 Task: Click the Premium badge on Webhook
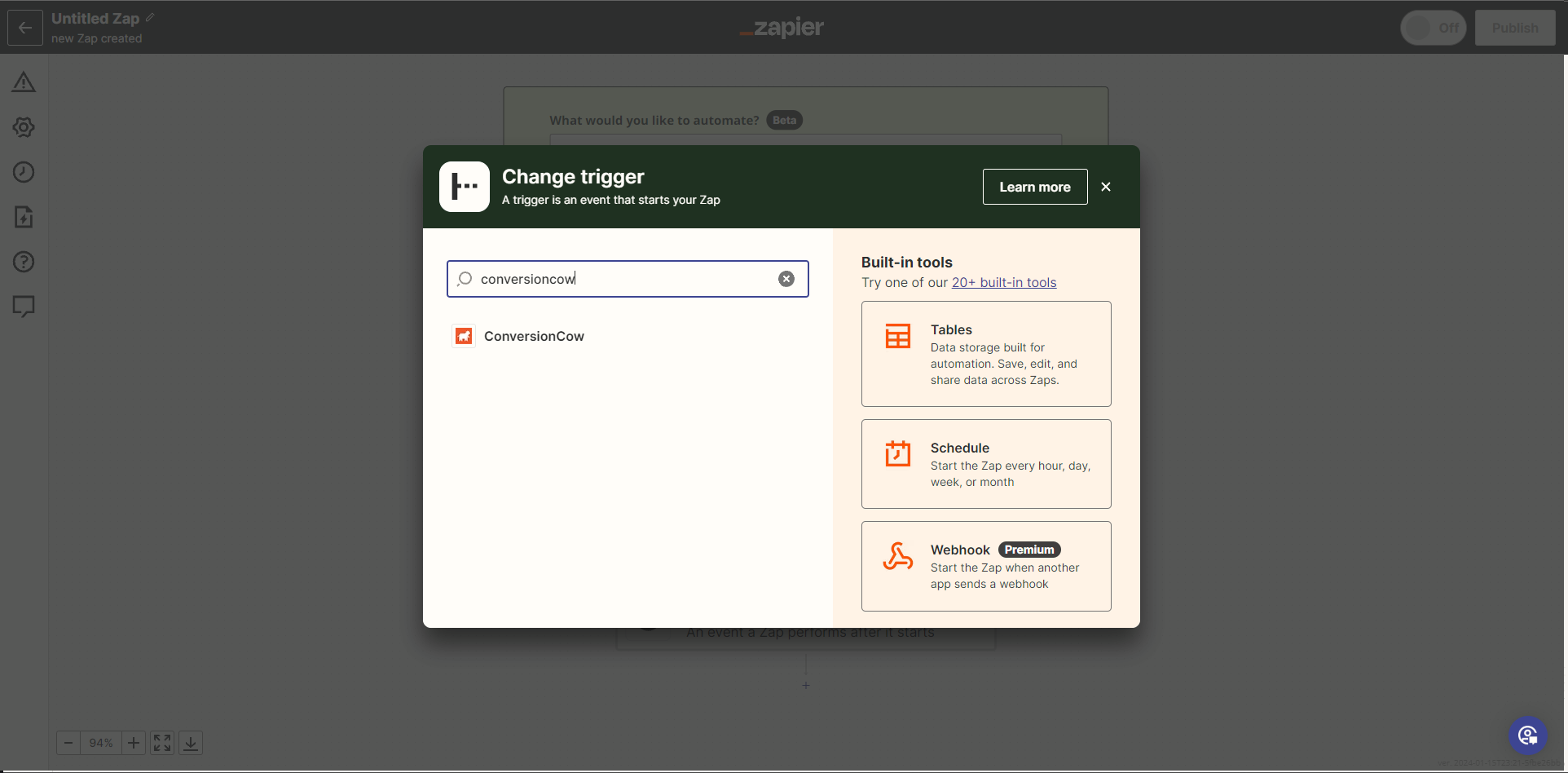(1029, 550)
